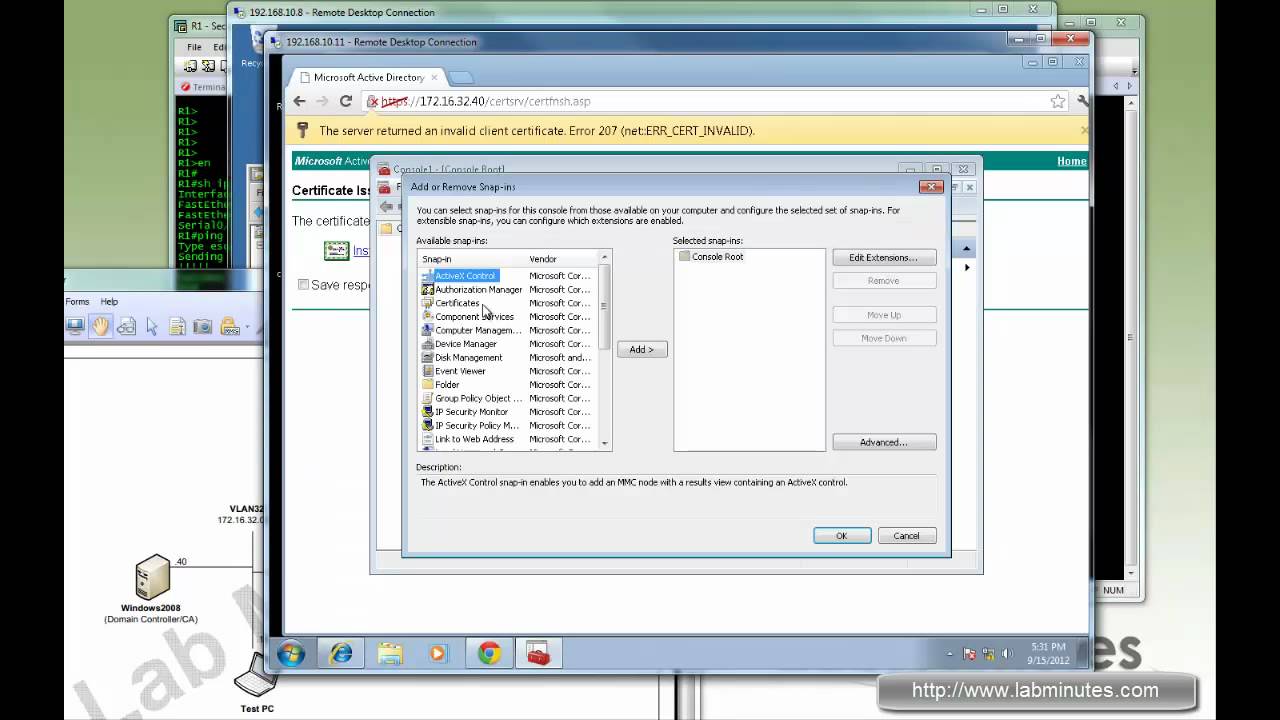This screenshot has height=720, width=1280.
Task: Toggle the Save response checkbox
Action: [303, 285]
